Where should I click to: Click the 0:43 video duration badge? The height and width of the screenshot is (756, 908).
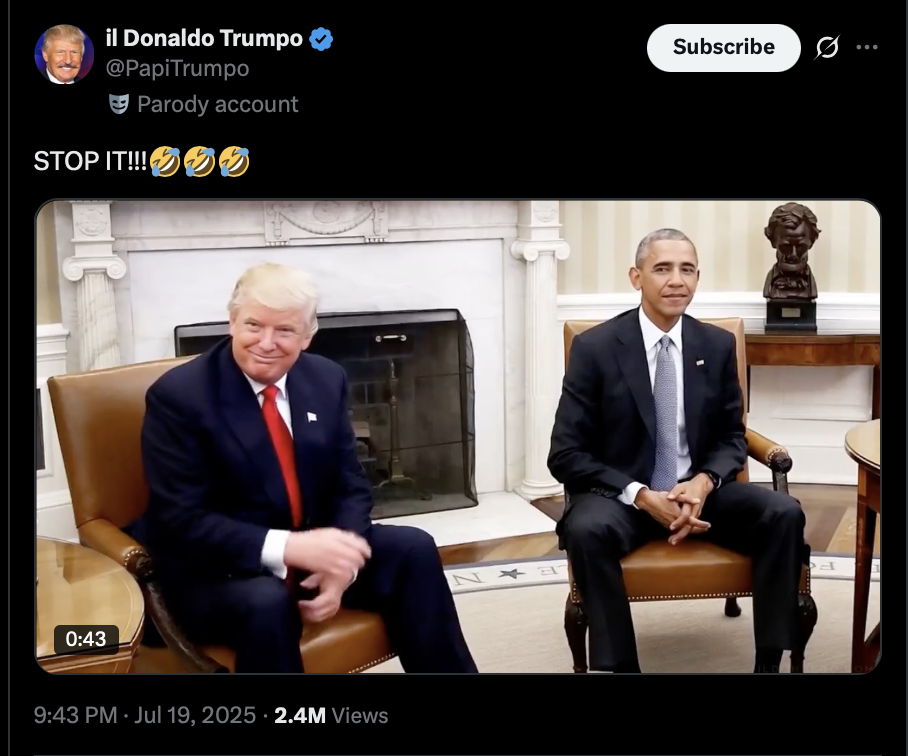[x=86, y=639]
